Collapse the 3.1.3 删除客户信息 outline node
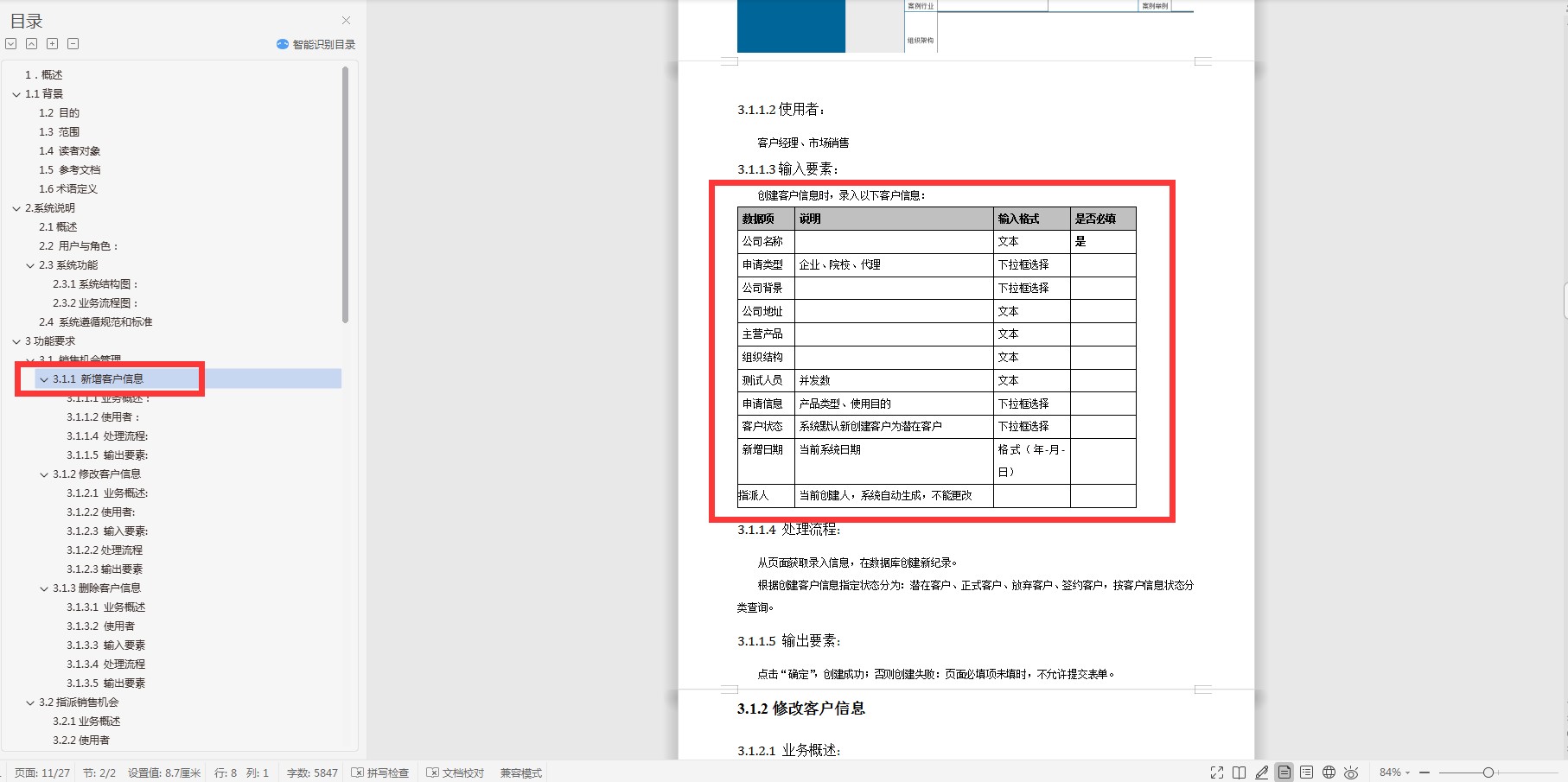This screenshot has width=1568, height=782. tap(44, 588)
